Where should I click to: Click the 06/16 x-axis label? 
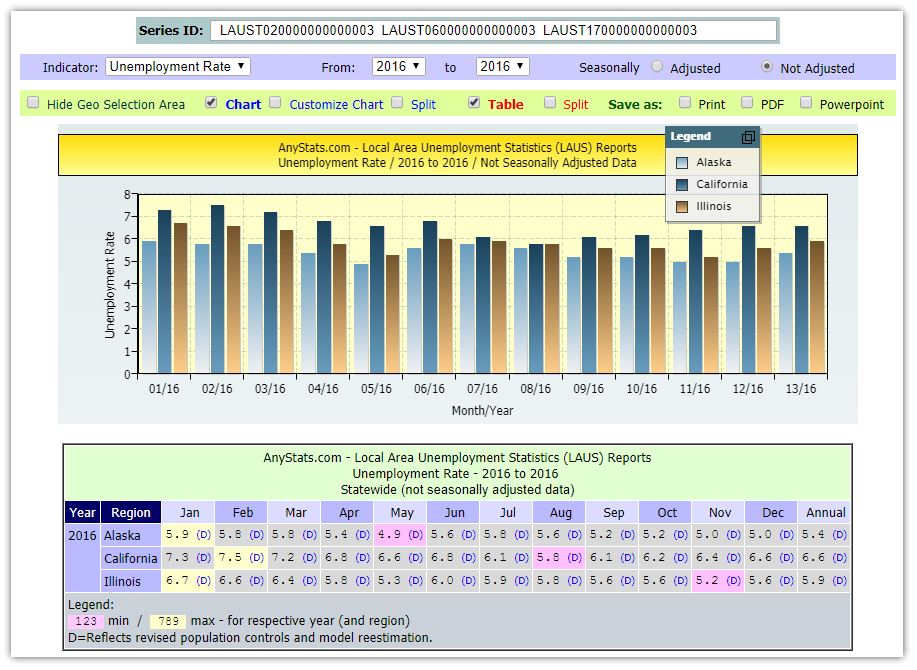click(429, 389)
